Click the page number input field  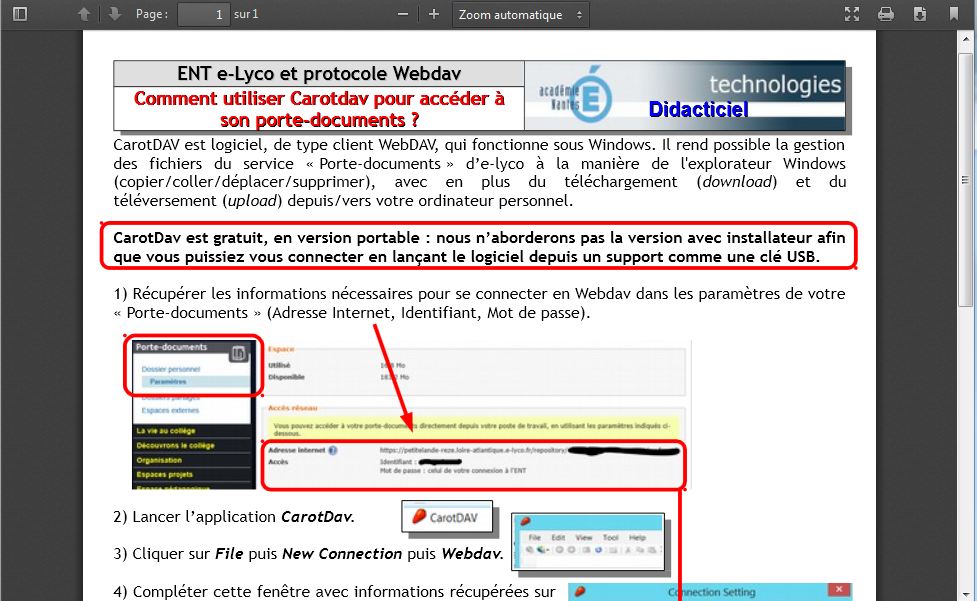[x=203, y=14]
